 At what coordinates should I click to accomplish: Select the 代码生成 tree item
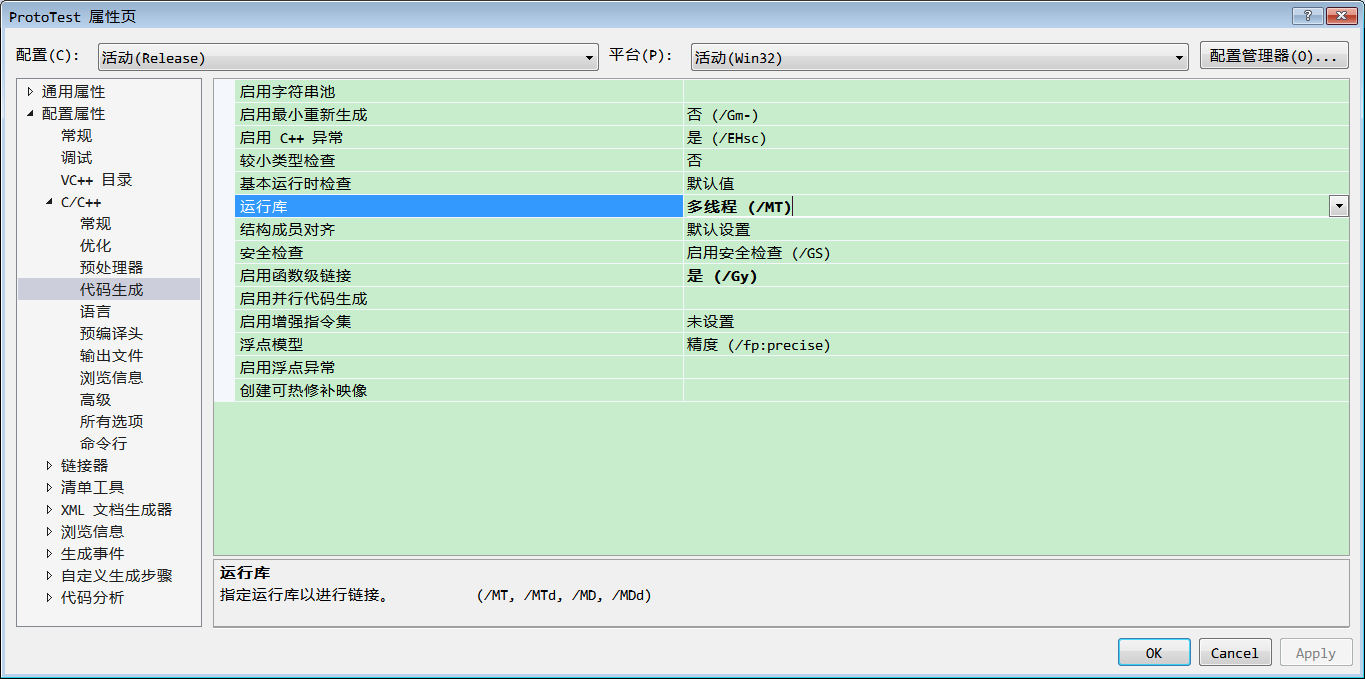tap(111, 290)
